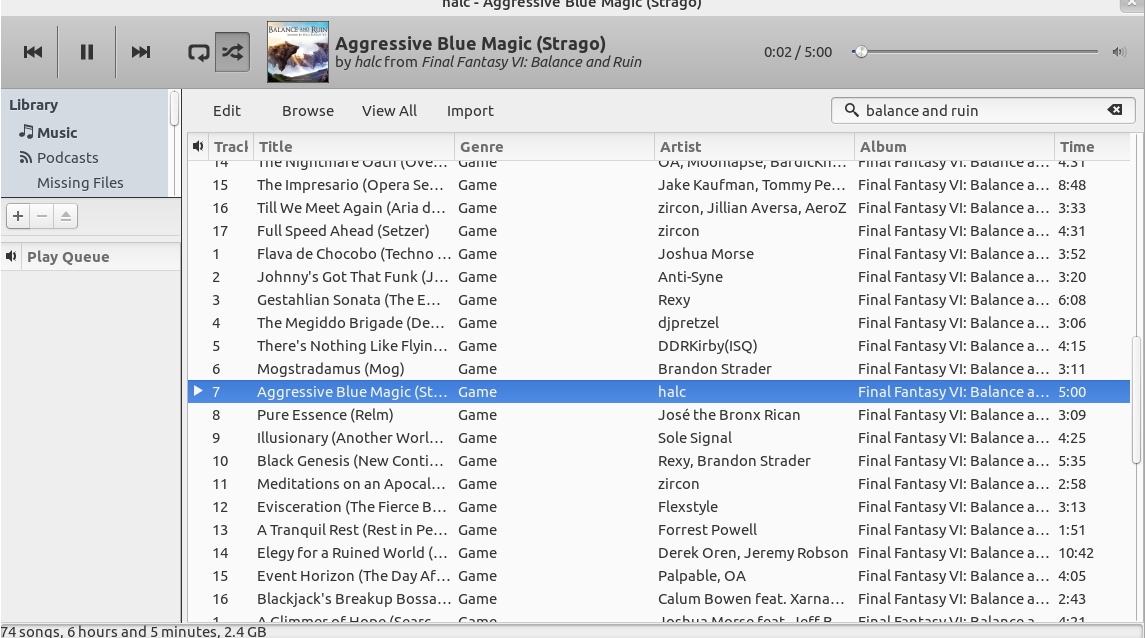Screen dimensions: 1145x638
Task: Open the search magnifier options
Action: [852, 110]
